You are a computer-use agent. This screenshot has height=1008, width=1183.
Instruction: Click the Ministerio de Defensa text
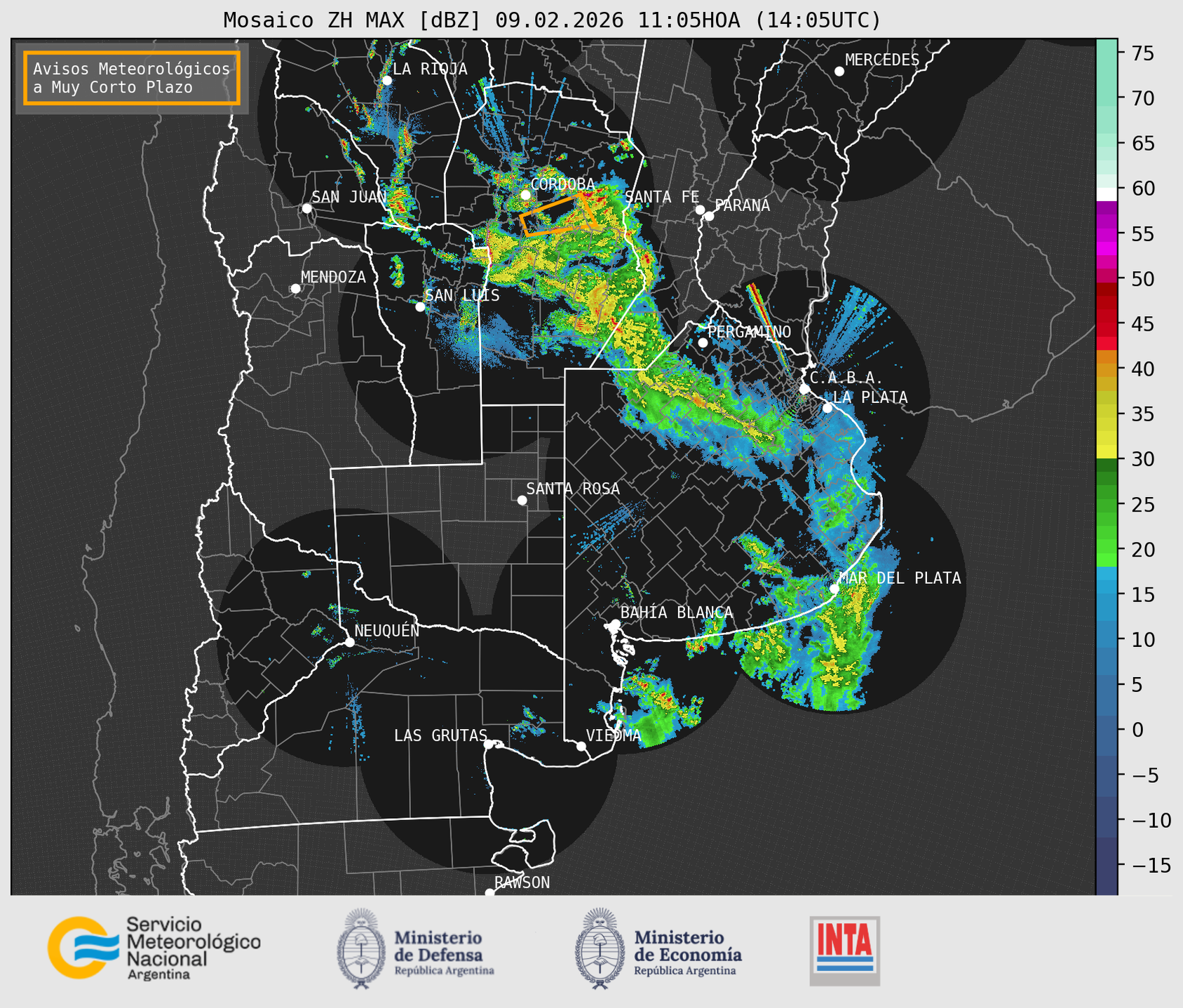tap(444, 952)
